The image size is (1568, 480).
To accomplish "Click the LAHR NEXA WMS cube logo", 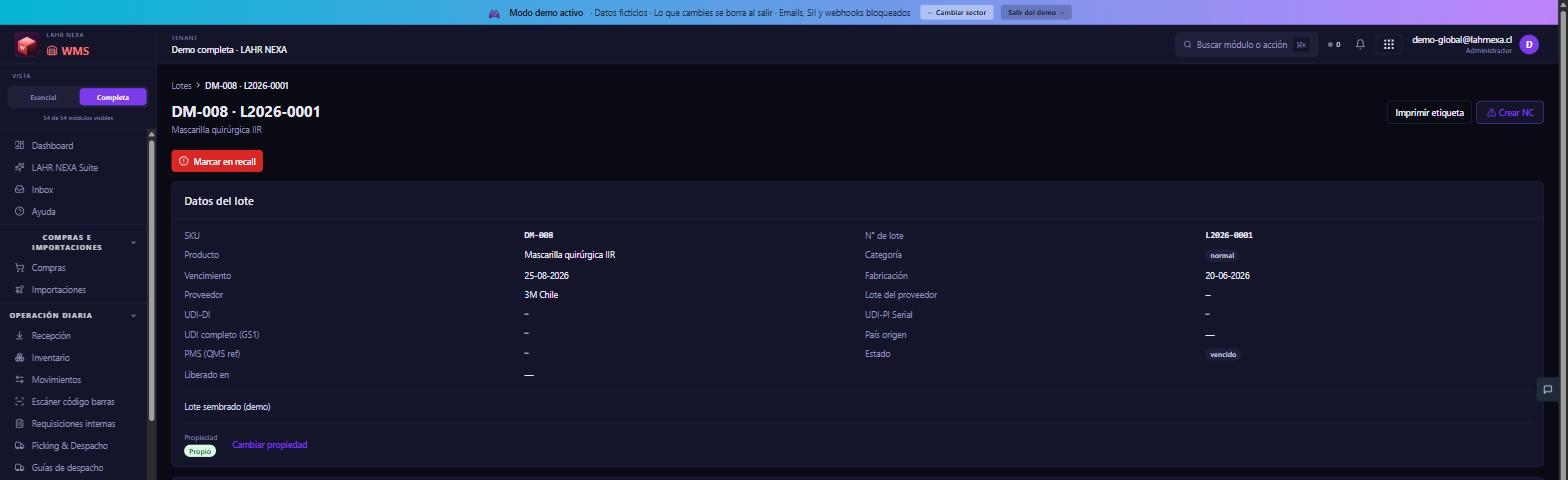I will tap(27, 45).
